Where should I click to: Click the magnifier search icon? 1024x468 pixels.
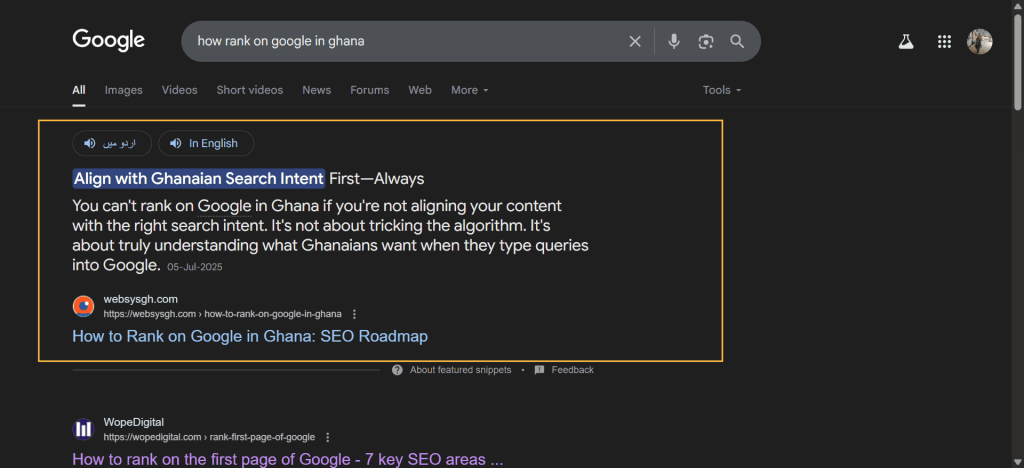coord(737,42)
